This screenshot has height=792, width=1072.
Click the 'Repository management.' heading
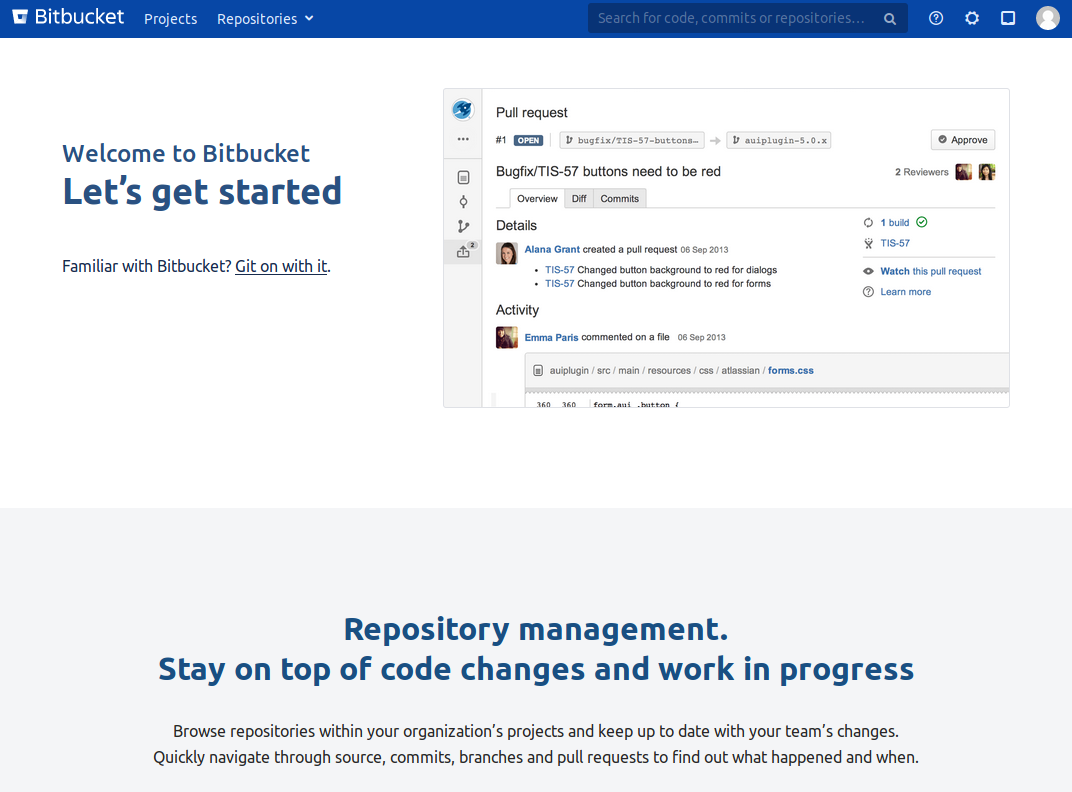click(536, 629)
